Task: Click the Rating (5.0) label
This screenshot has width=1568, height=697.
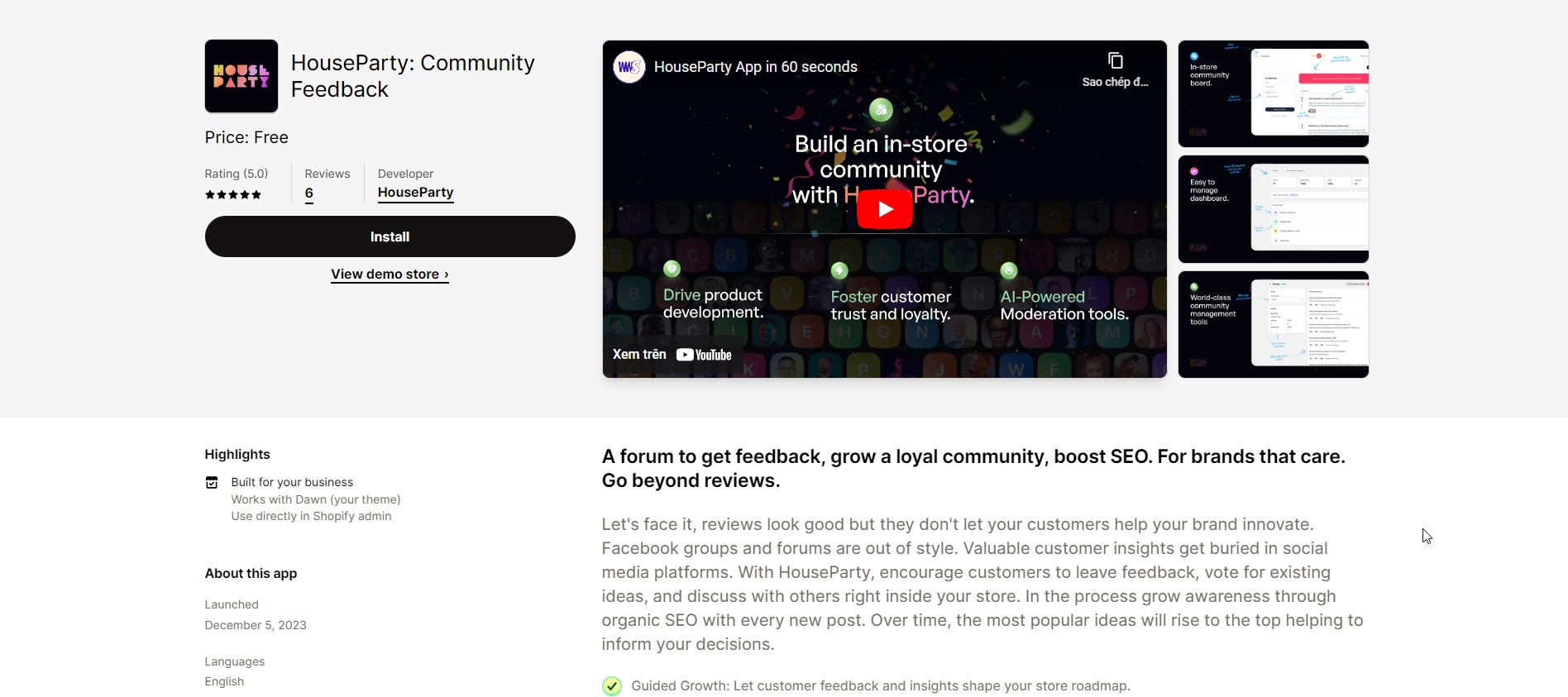Action: pyautogui.click(x=237, y=174)
